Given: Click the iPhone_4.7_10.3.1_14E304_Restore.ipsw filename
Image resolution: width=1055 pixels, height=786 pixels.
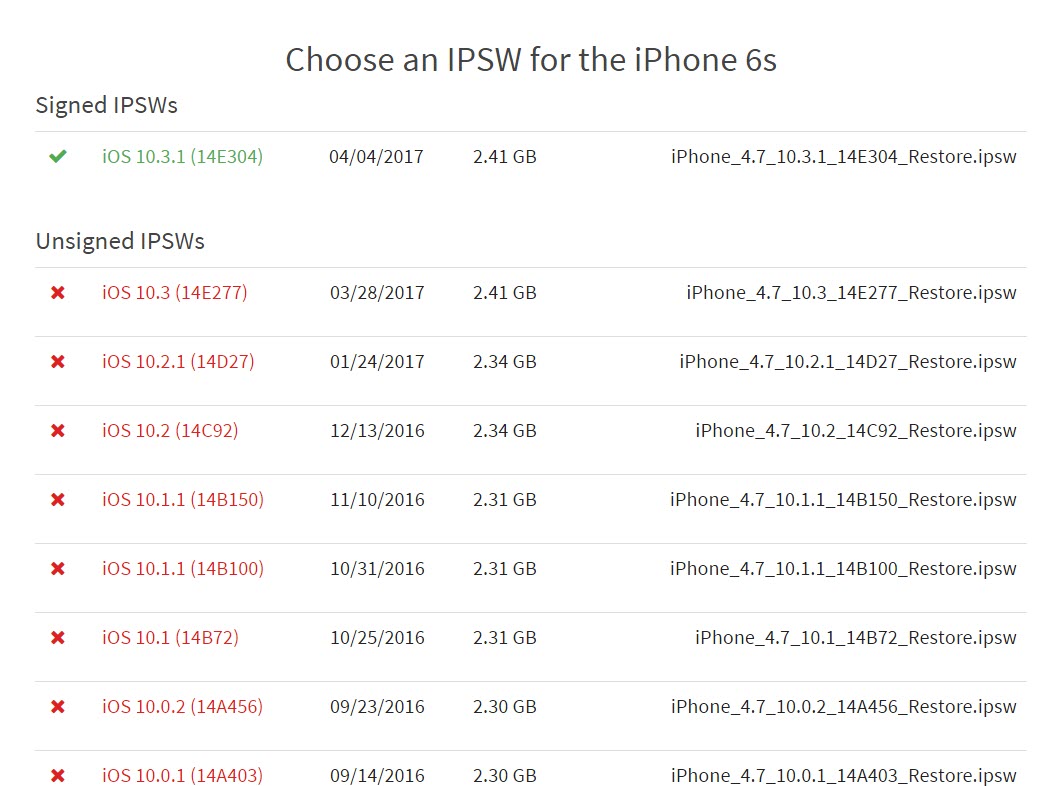Looking at the screenshot, I should click(x=843, y=157).
